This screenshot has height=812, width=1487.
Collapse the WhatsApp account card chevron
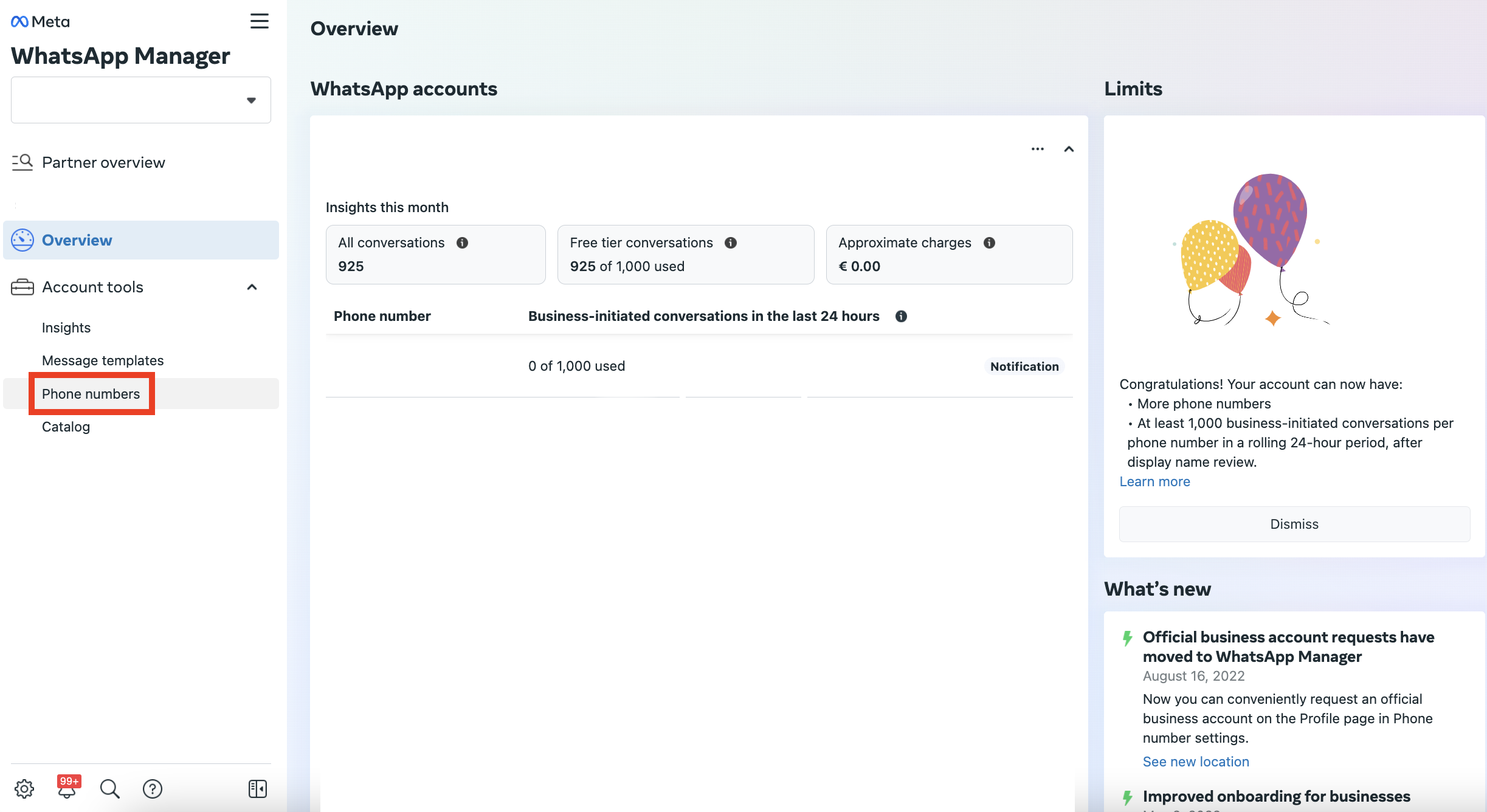(x=1069, y=149)
